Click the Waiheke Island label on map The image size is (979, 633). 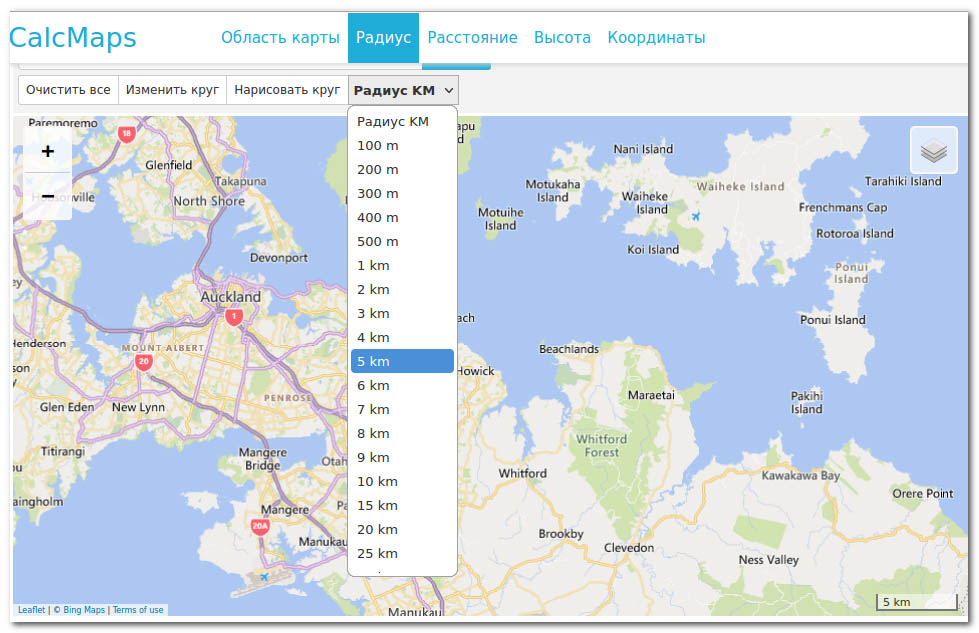click(x=740, y=186)
